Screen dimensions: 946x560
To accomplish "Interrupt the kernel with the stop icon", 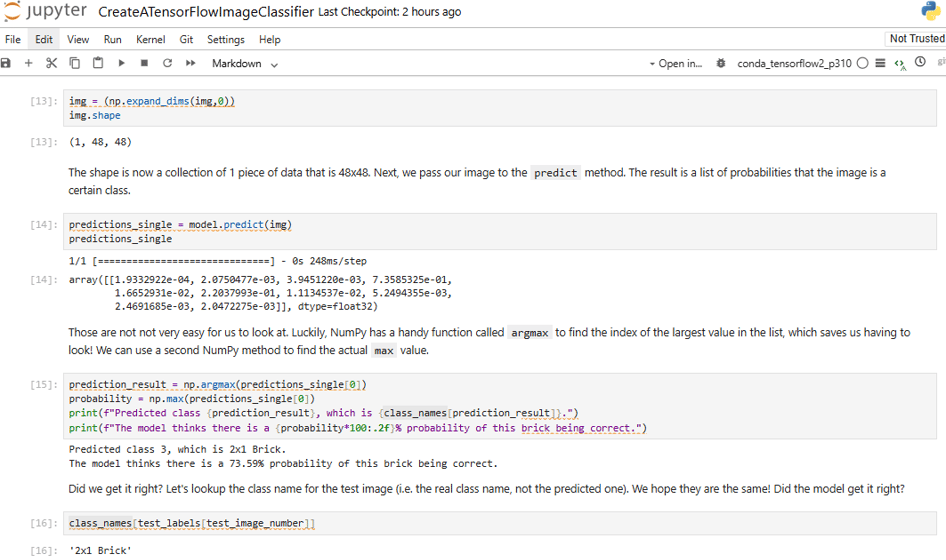I will pyautogui.click(x=144, y=63).
